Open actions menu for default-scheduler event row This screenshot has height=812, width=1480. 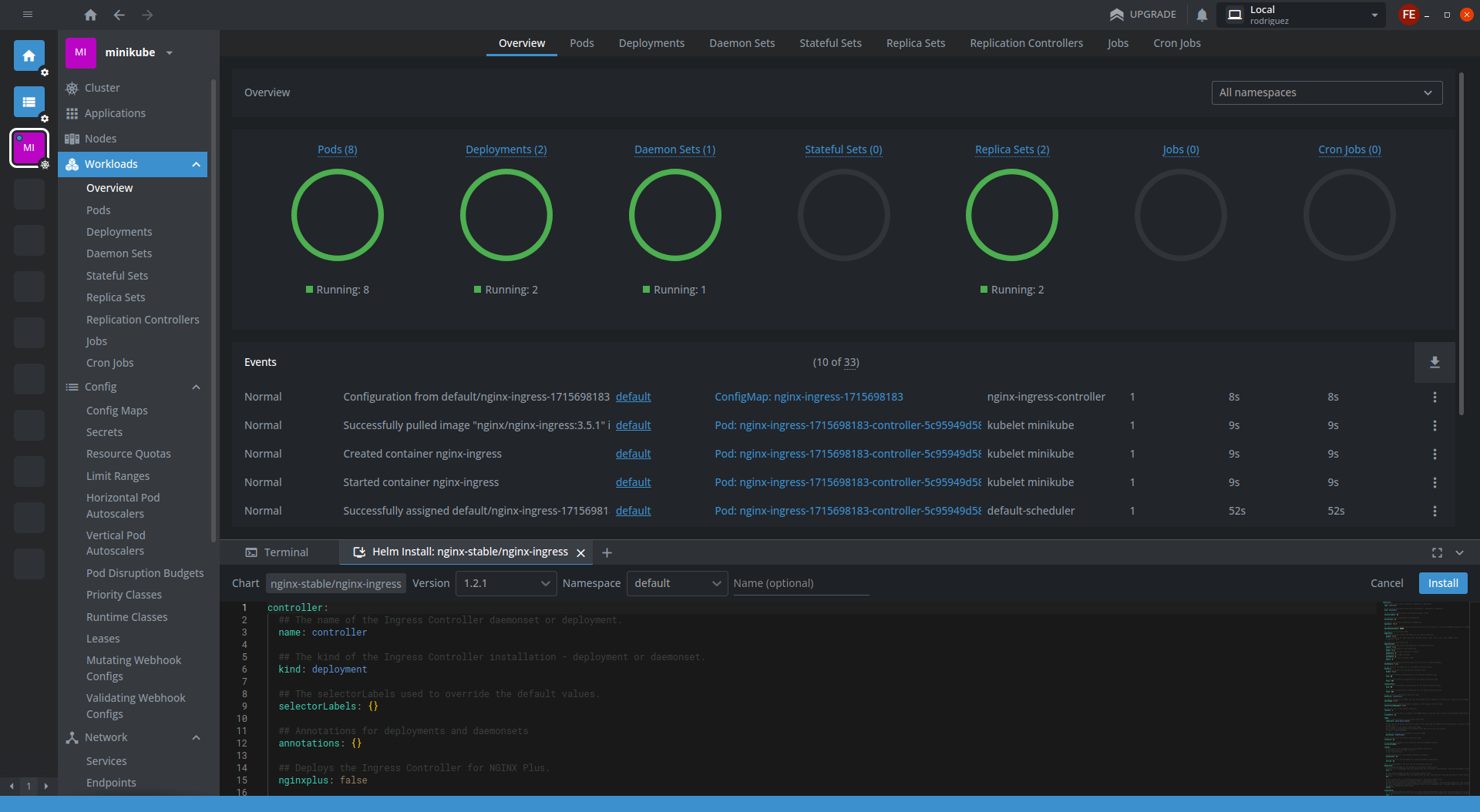1435,511
